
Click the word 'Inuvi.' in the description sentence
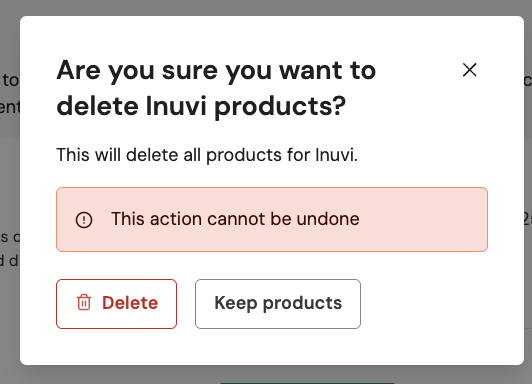[x=336, y=155]
